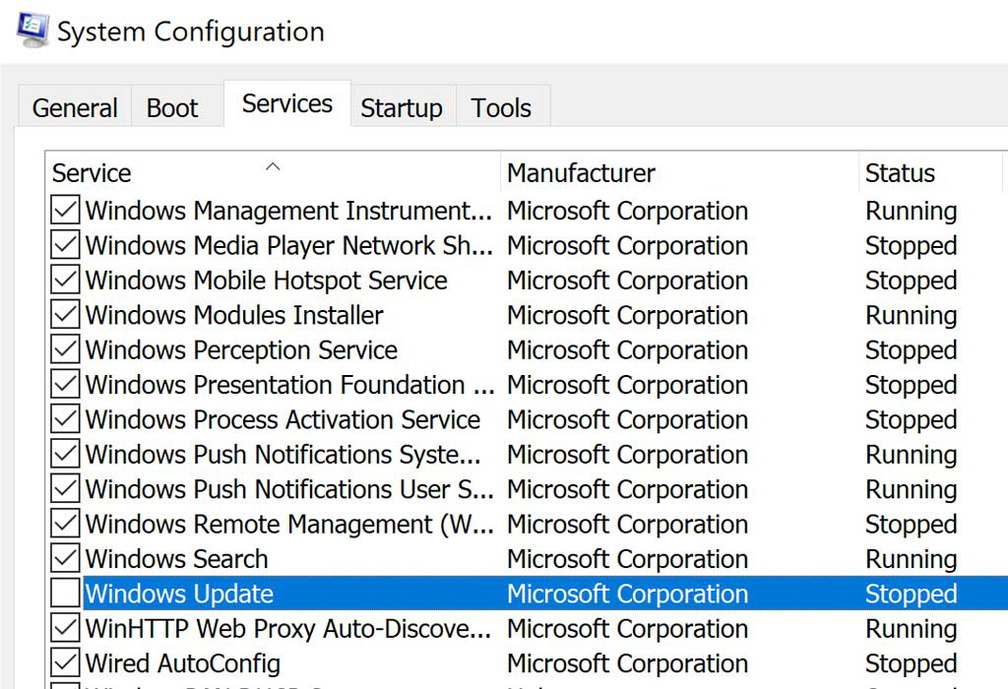1008x689 pixels.
Task: Select Windows Perception Service name
Action: click(241, 350)
